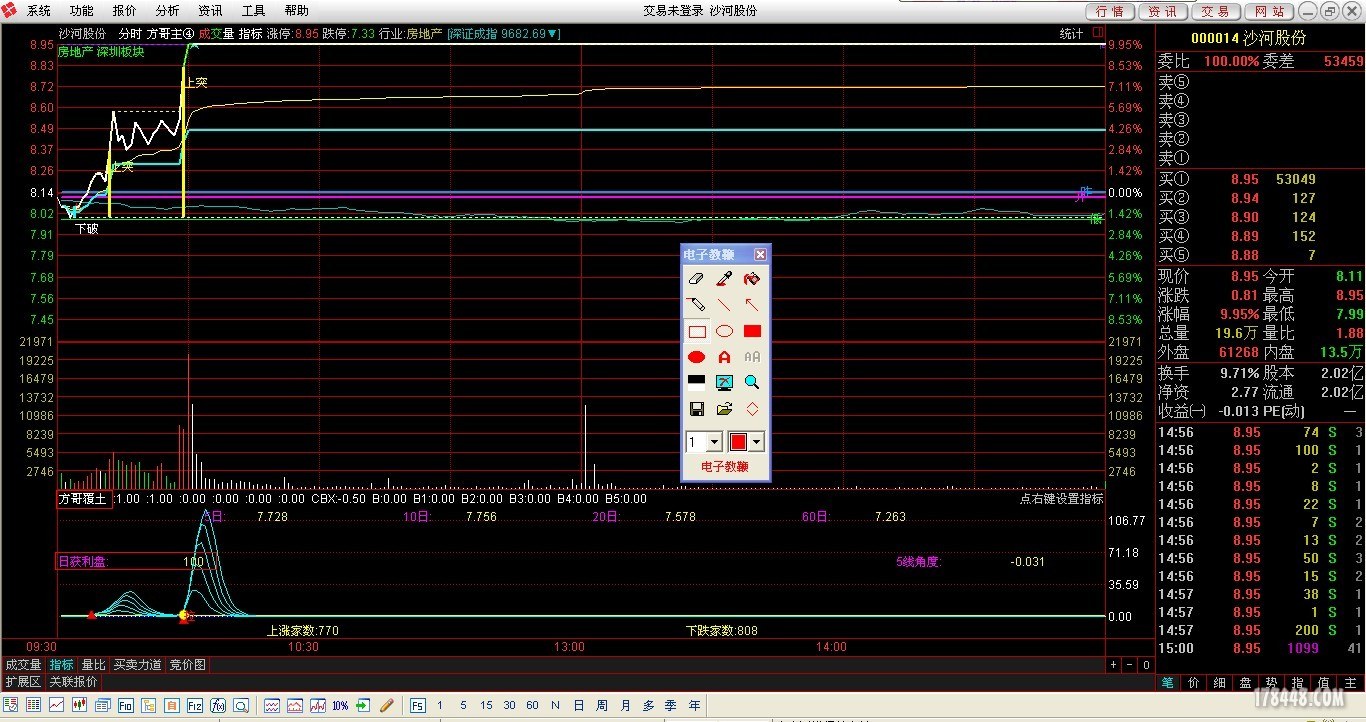Click the open folder icon in palette

[x=725, y=409]
